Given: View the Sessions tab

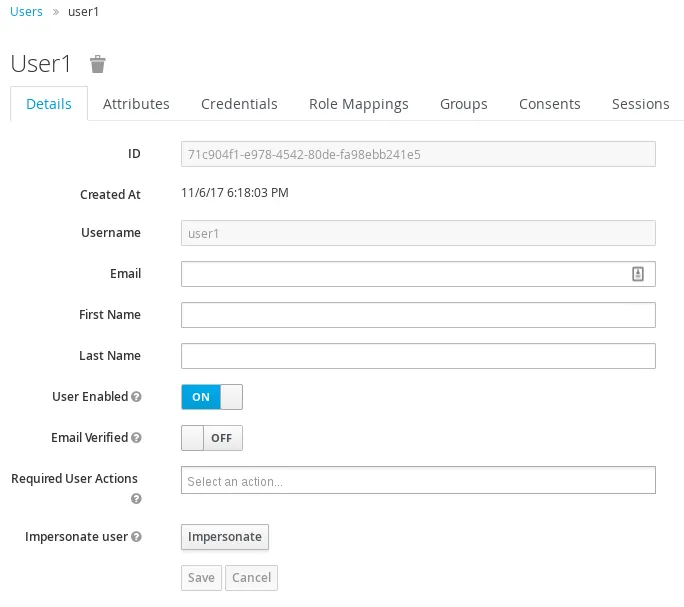Looking at the screenshot, I should (x=640, y=104).
